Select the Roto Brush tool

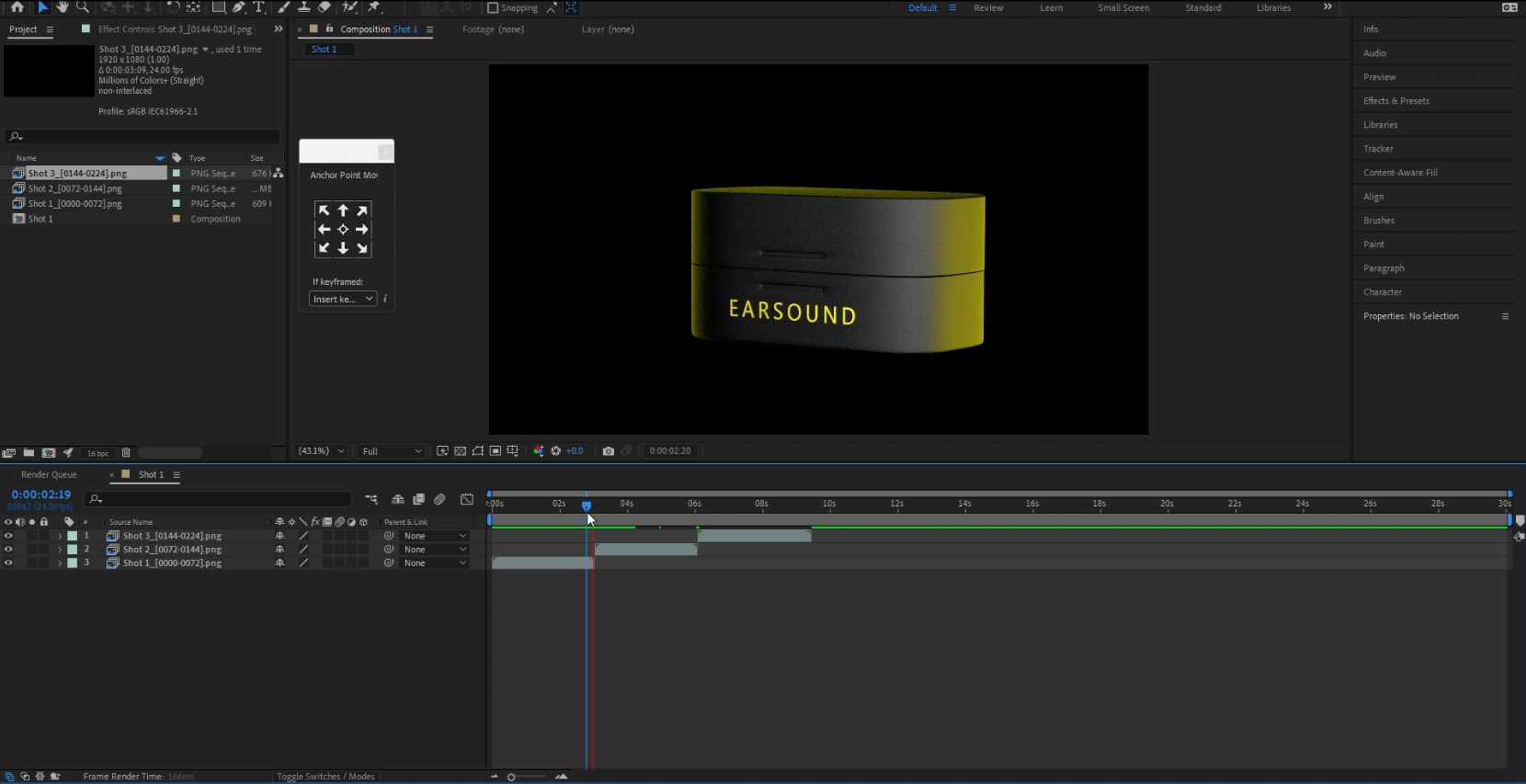349,6
